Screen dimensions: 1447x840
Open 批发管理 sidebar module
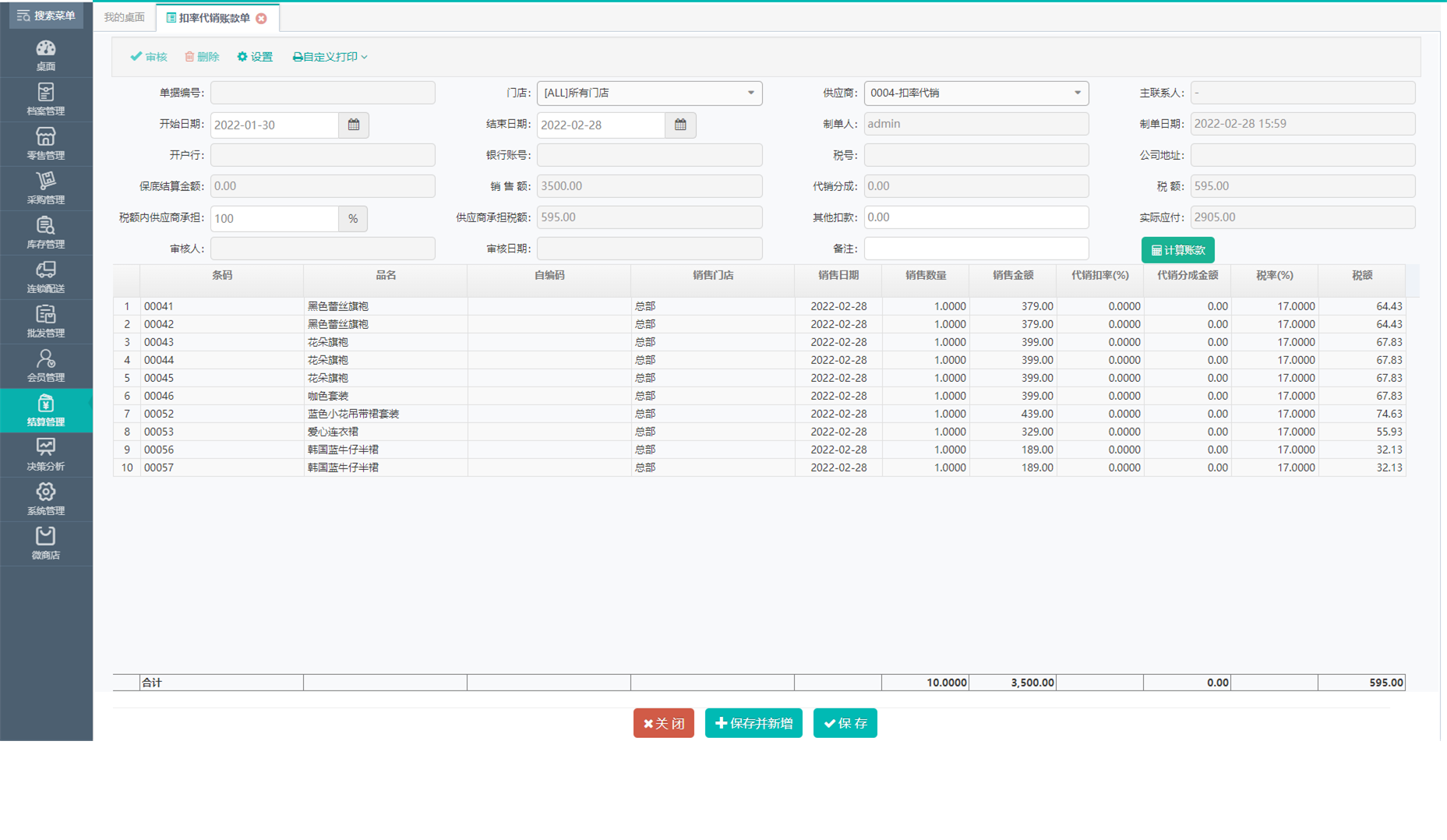tap(46, 322)
